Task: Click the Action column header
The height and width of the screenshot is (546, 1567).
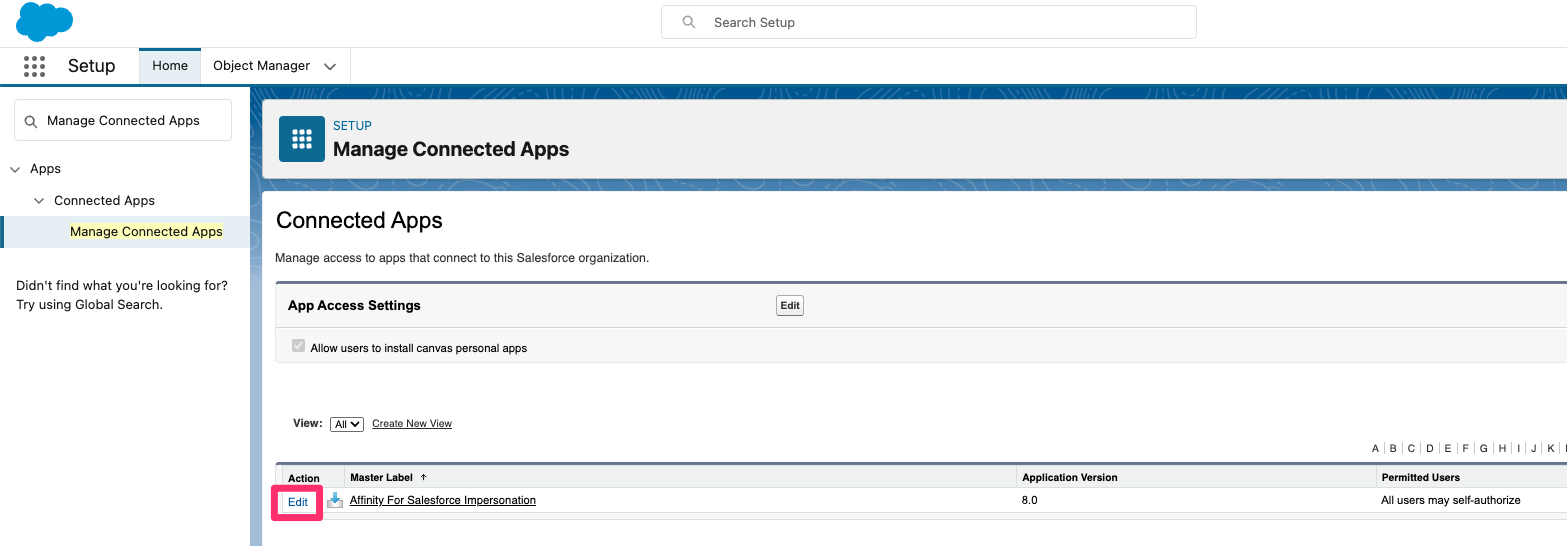Action: 304,478
